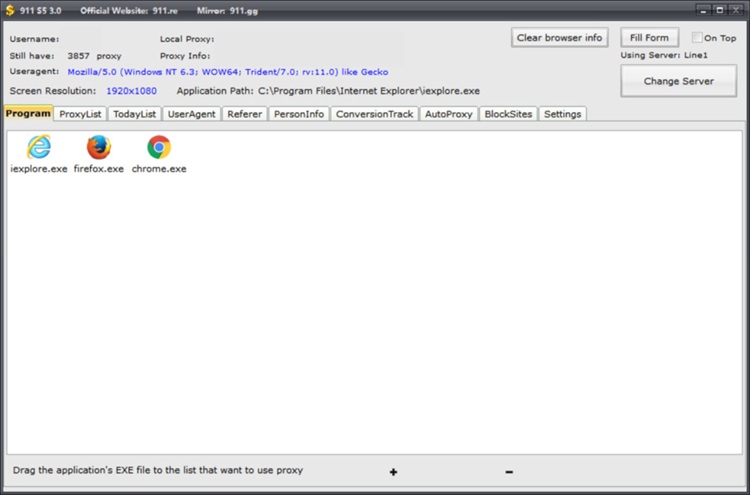This screenshot has width=750, height=495.
Task: Click the Fill Form button
Action: coord(649,38)
